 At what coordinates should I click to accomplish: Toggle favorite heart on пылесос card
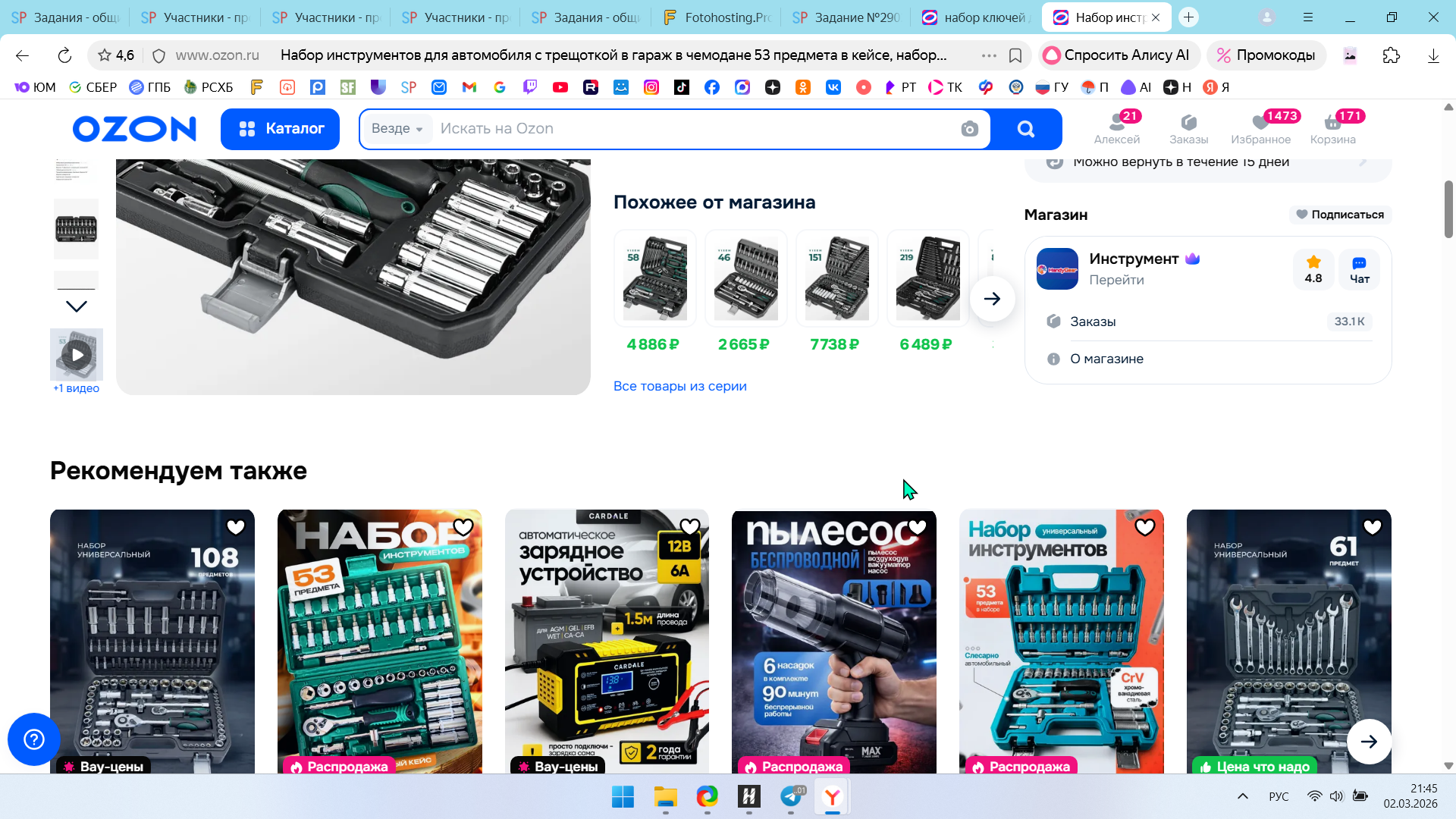tap(918, 526)
